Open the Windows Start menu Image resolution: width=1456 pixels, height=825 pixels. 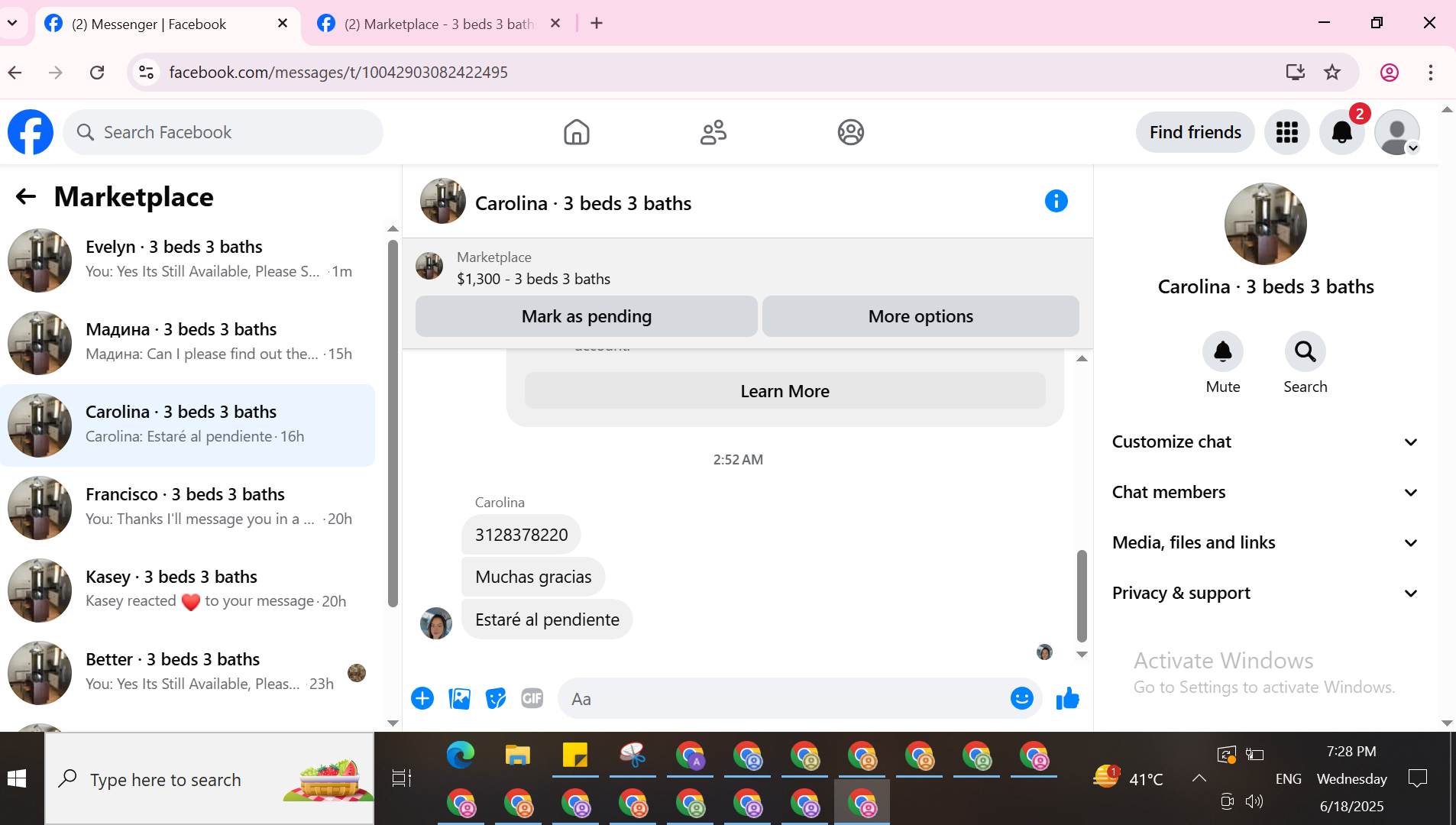(17, 779)
